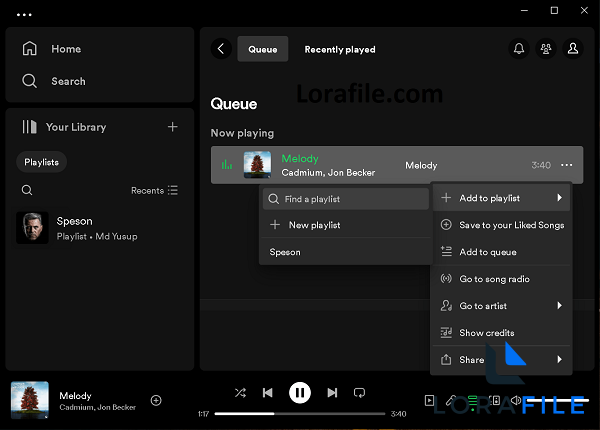Search within Your Library
Image resolution: width=600 pixels, height=430 pixels.
point(27,190)
